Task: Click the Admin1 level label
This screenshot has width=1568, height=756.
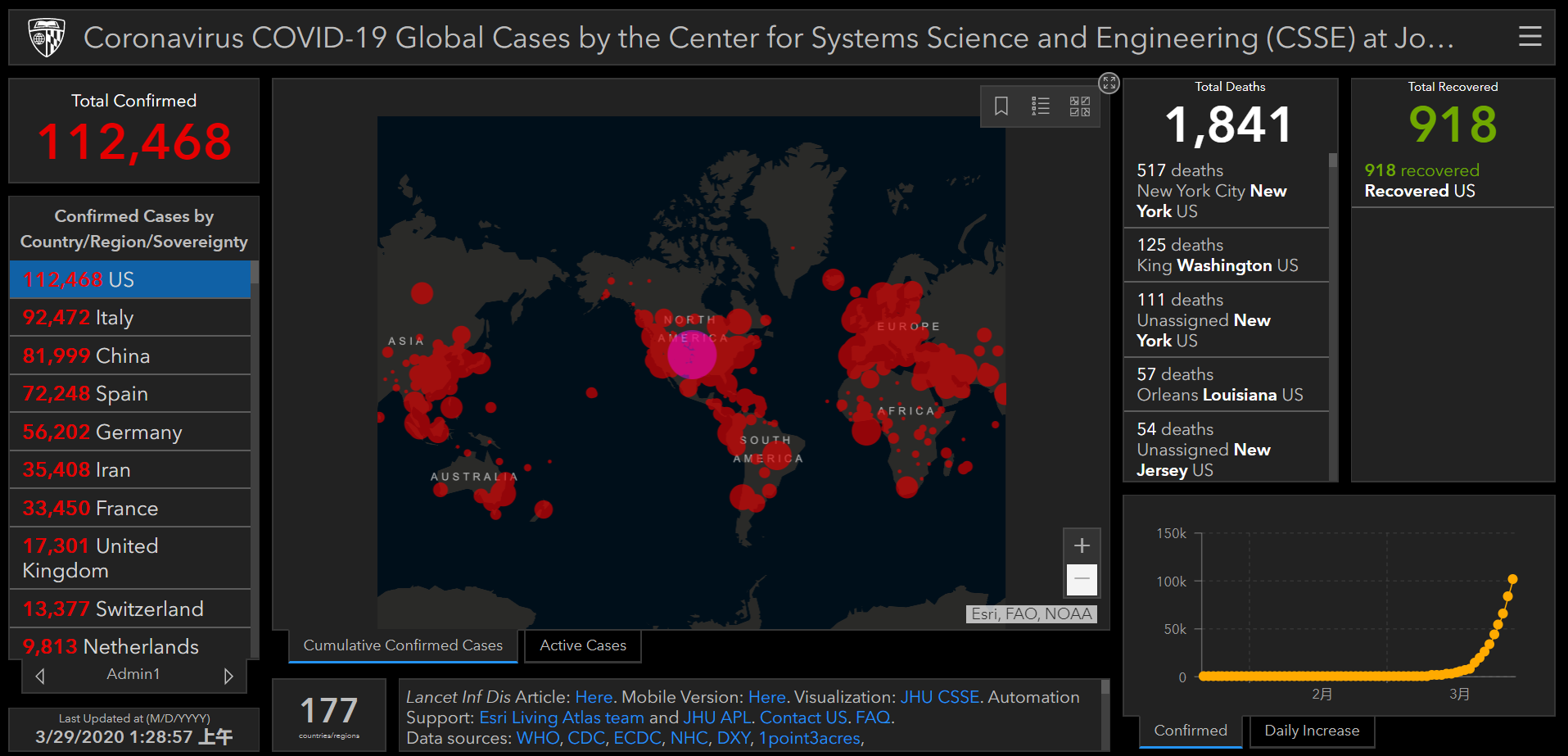Action: 133,674
